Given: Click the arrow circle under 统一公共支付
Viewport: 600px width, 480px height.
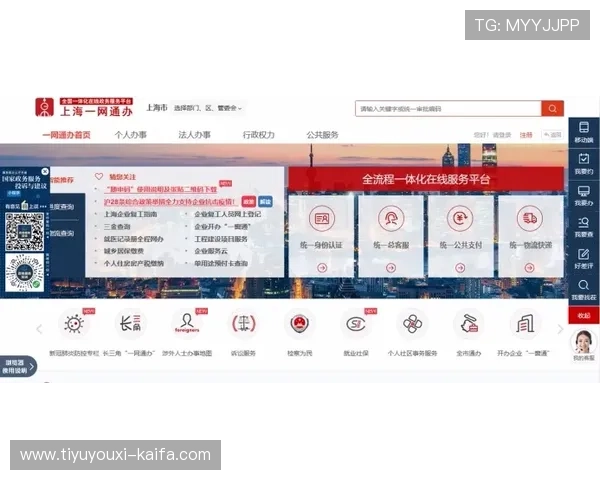Looking at the screenshot, I should [460, 268].
